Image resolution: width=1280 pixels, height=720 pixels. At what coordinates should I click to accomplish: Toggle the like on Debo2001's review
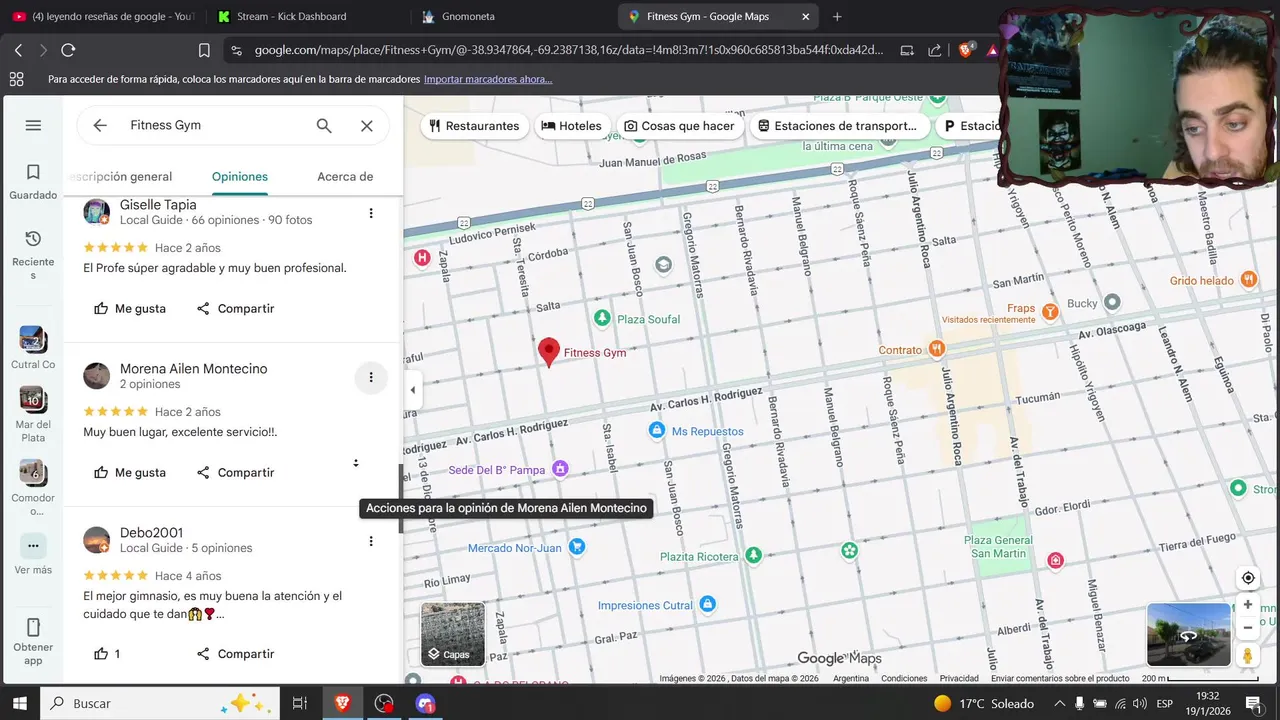pos(107,654)
